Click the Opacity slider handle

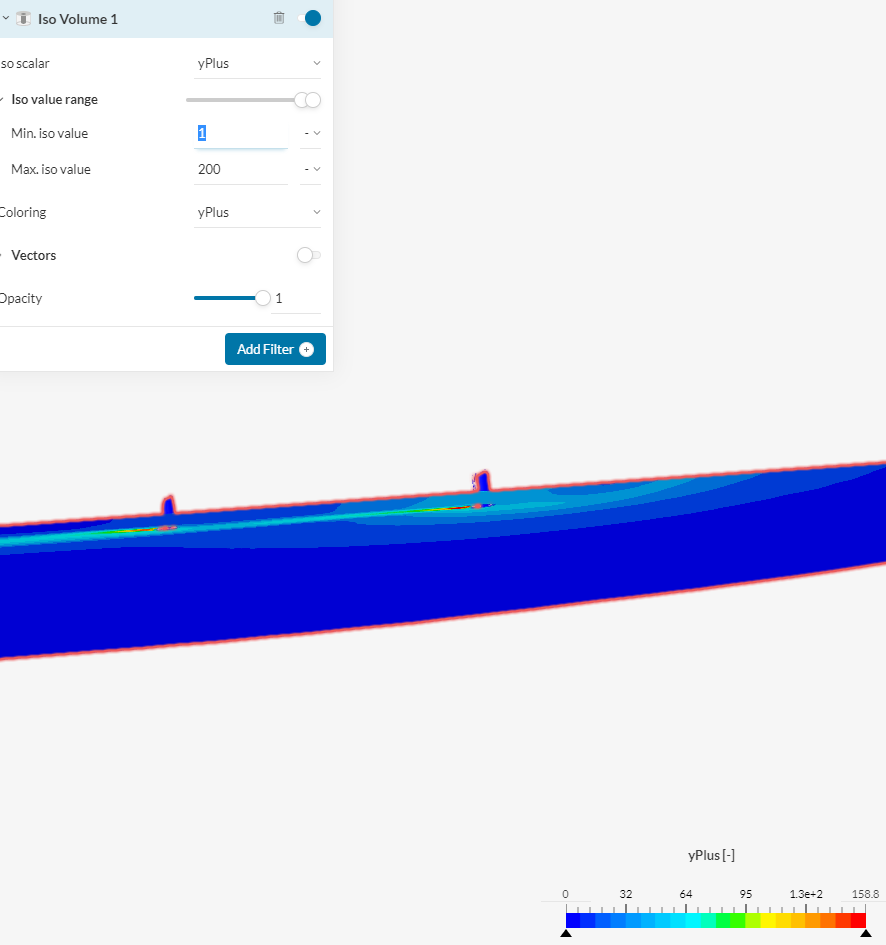(263, 298)
